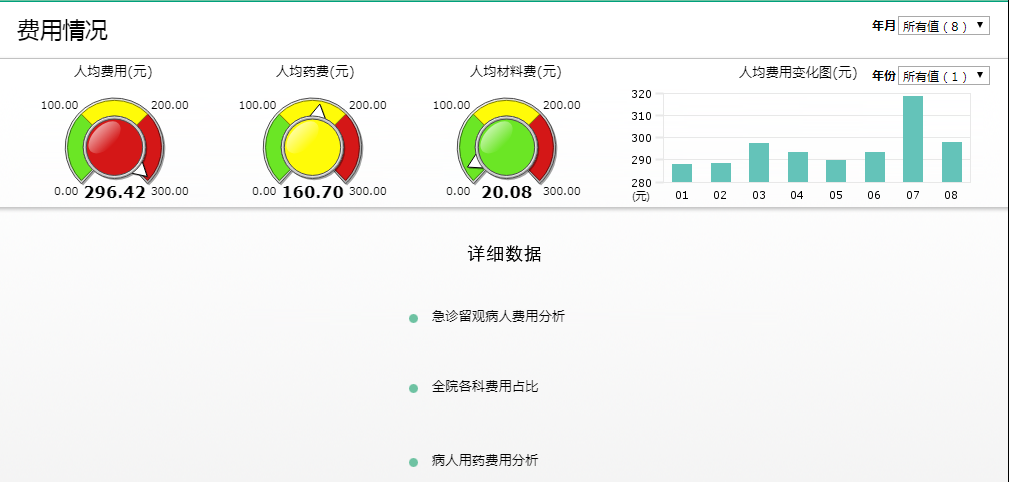Click the month 08 bar in the chart
The height and width of the screenshot is (482, 1009).
[951, 162]
